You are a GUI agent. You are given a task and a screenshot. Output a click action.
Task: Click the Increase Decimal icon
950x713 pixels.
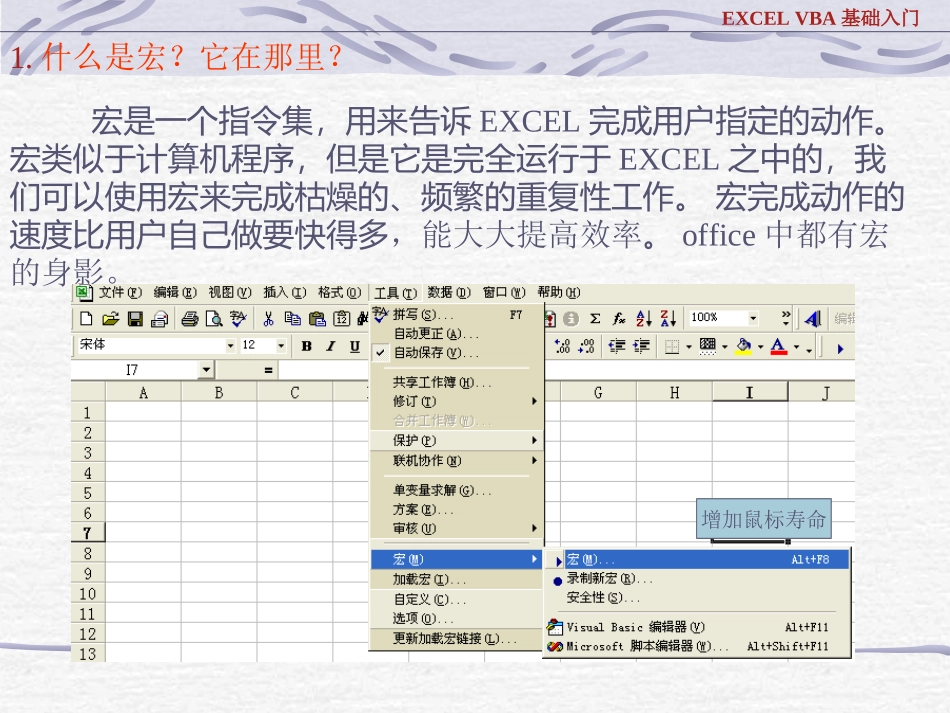[x=562, y=347]
